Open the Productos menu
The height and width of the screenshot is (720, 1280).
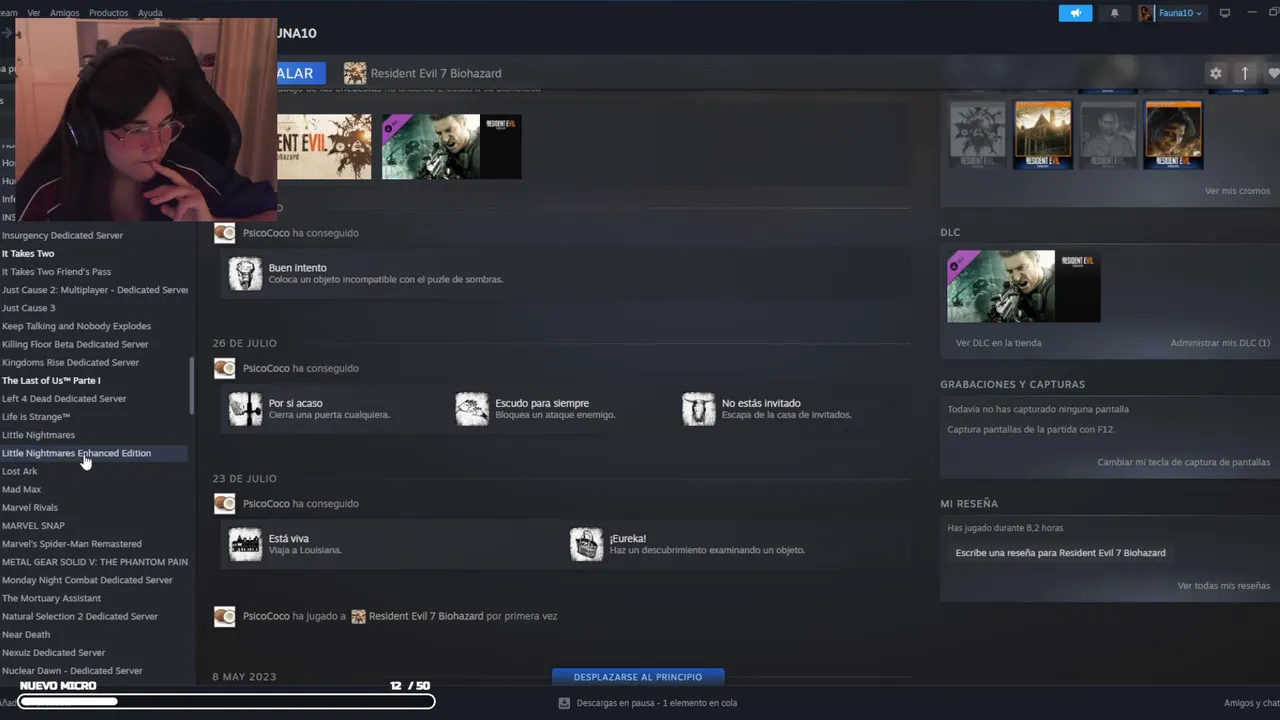pos(108,13)
